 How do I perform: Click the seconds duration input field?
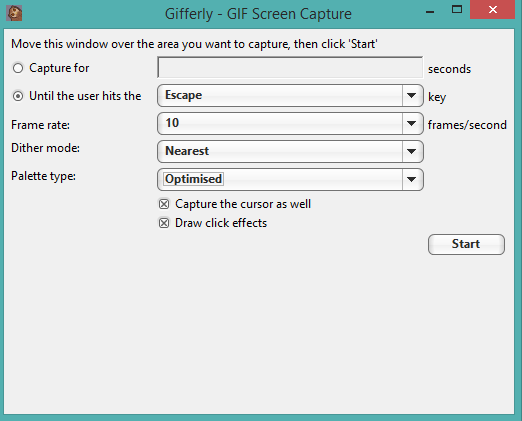290,67
